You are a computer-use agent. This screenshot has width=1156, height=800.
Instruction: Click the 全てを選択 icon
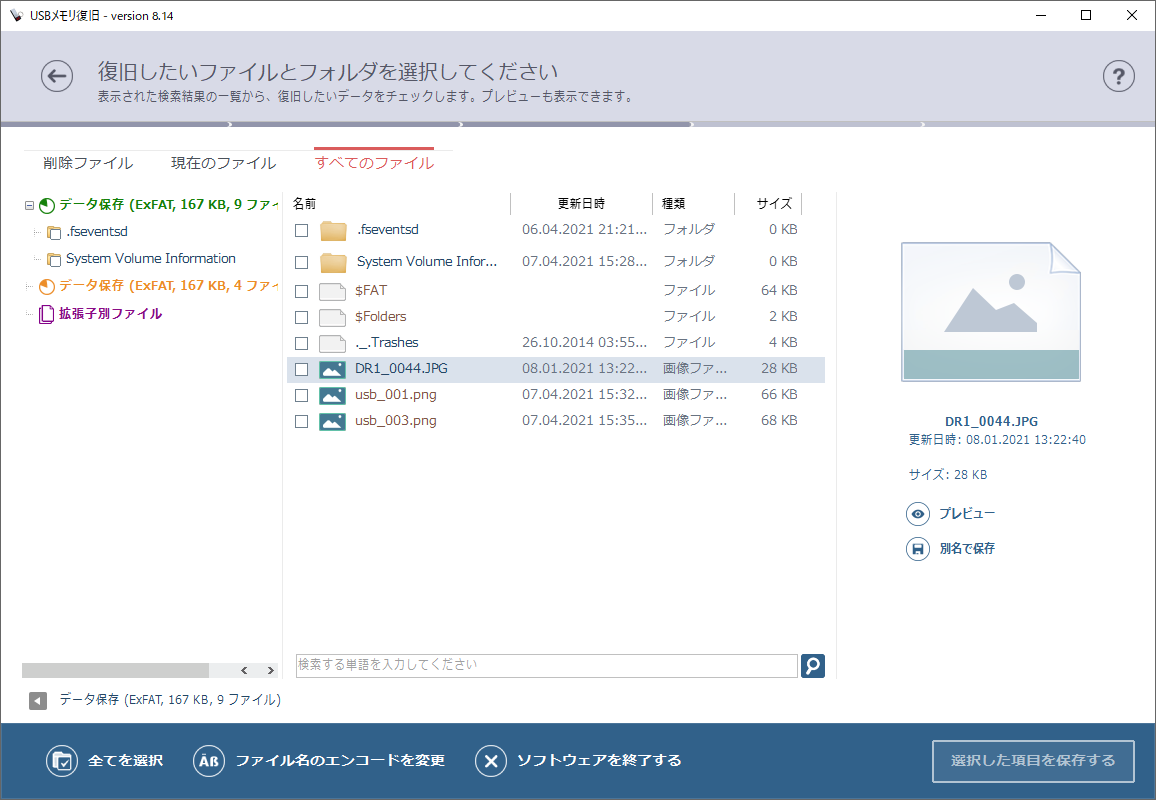(x=62, y=761)
